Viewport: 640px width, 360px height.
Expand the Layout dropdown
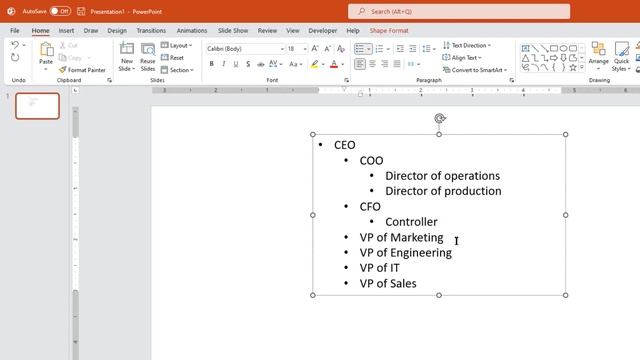pyautogui.click(x=176, y=45)
